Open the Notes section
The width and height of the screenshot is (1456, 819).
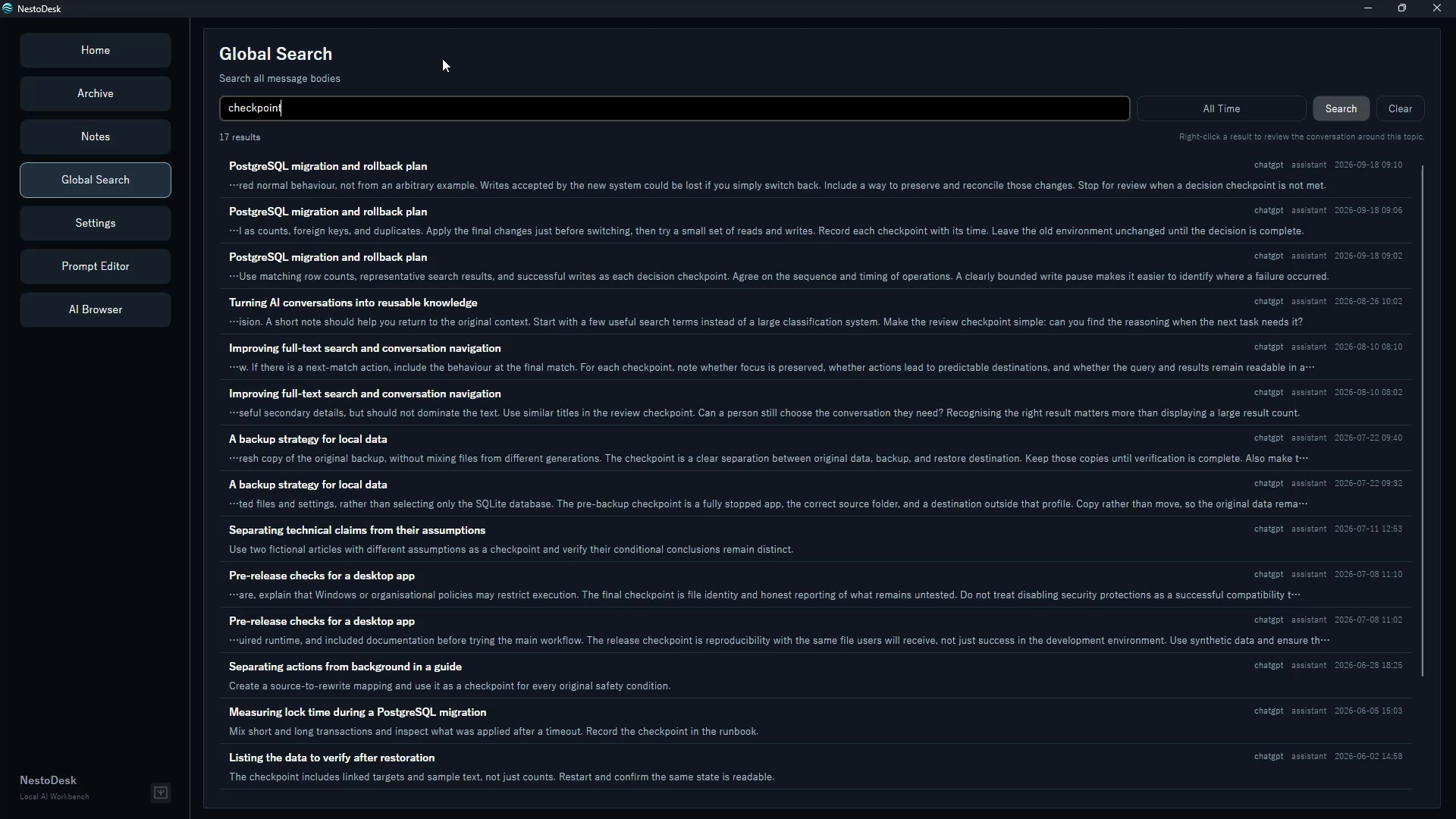click(x=96, y=137)
